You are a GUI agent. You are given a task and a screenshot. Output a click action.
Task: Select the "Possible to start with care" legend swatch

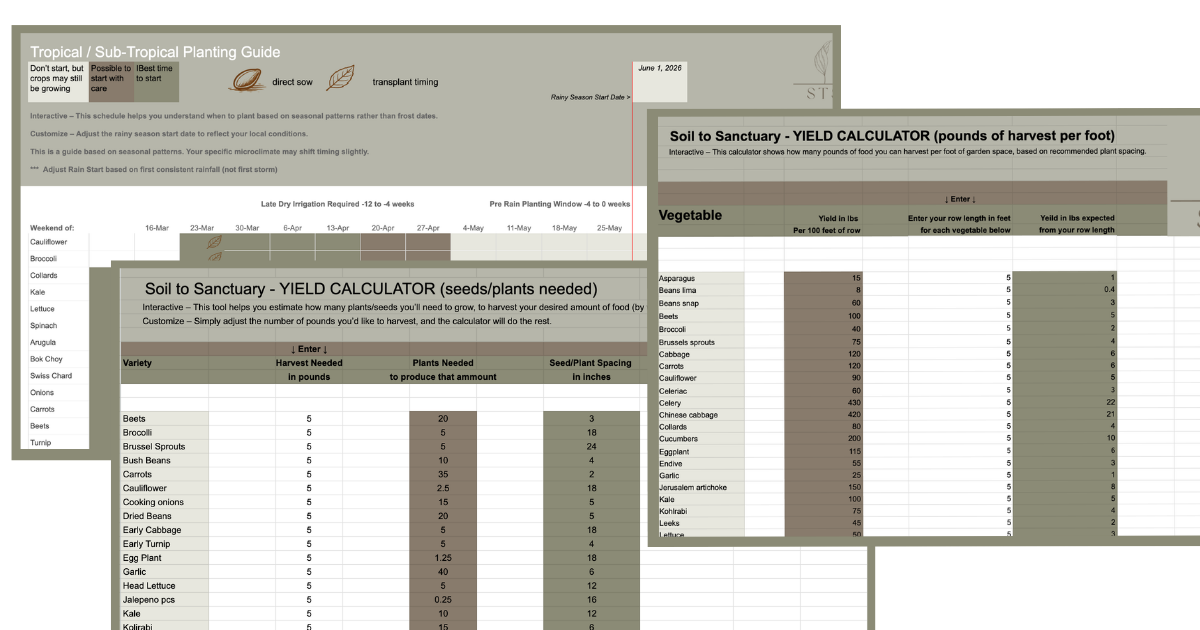pos(111,82)
